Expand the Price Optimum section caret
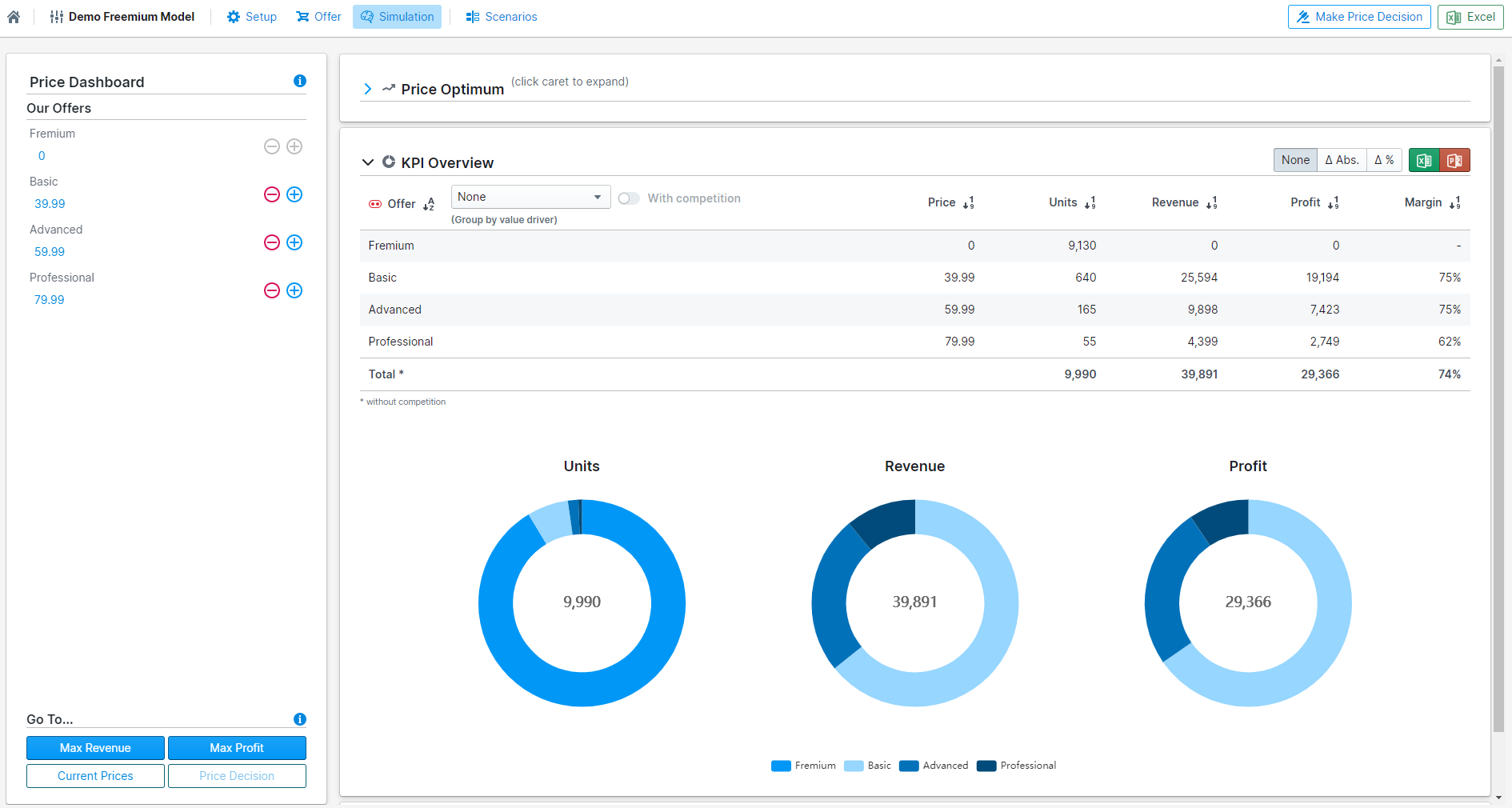Screen dimensions: 1512x808 click(367, 89)
